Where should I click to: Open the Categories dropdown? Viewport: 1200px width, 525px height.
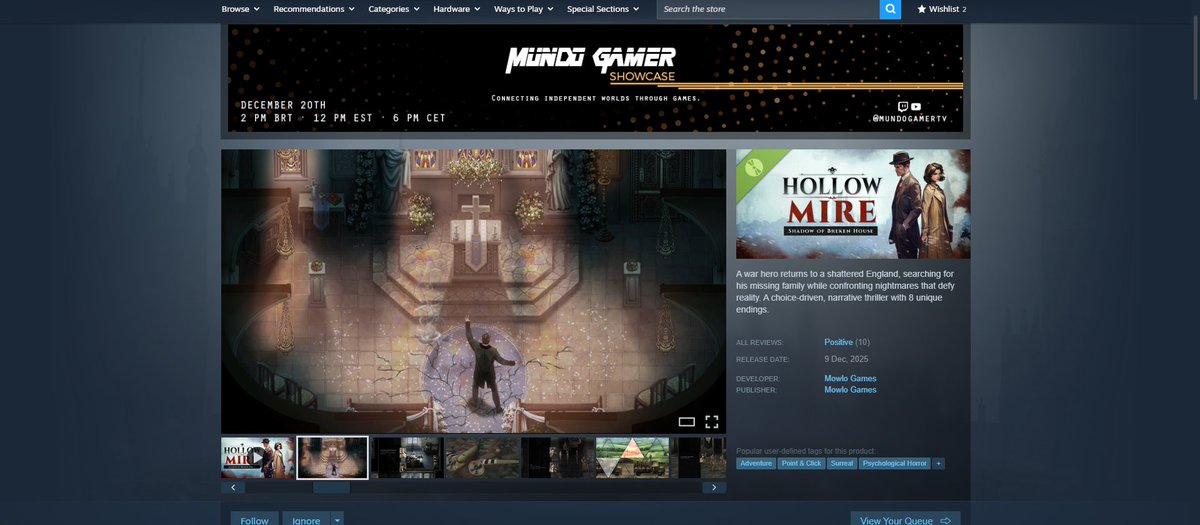click(x=394, y=9)
